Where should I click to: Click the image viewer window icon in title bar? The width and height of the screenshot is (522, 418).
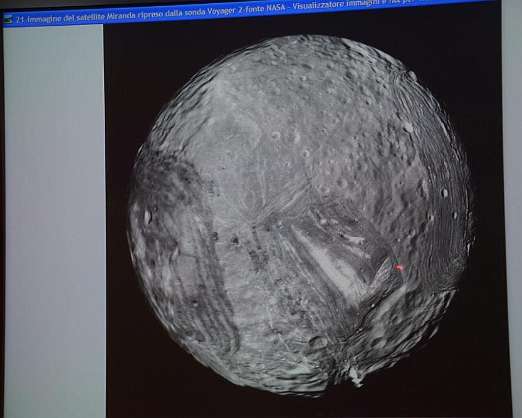click(8, 19)
